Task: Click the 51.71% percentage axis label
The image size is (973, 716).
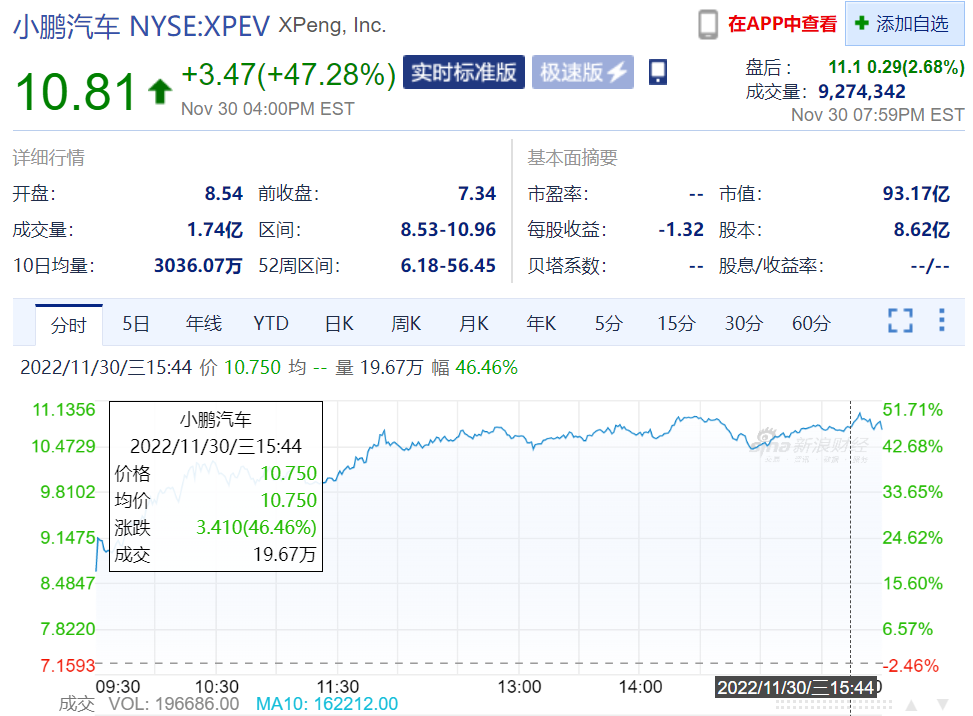Action: pos(912,410)
